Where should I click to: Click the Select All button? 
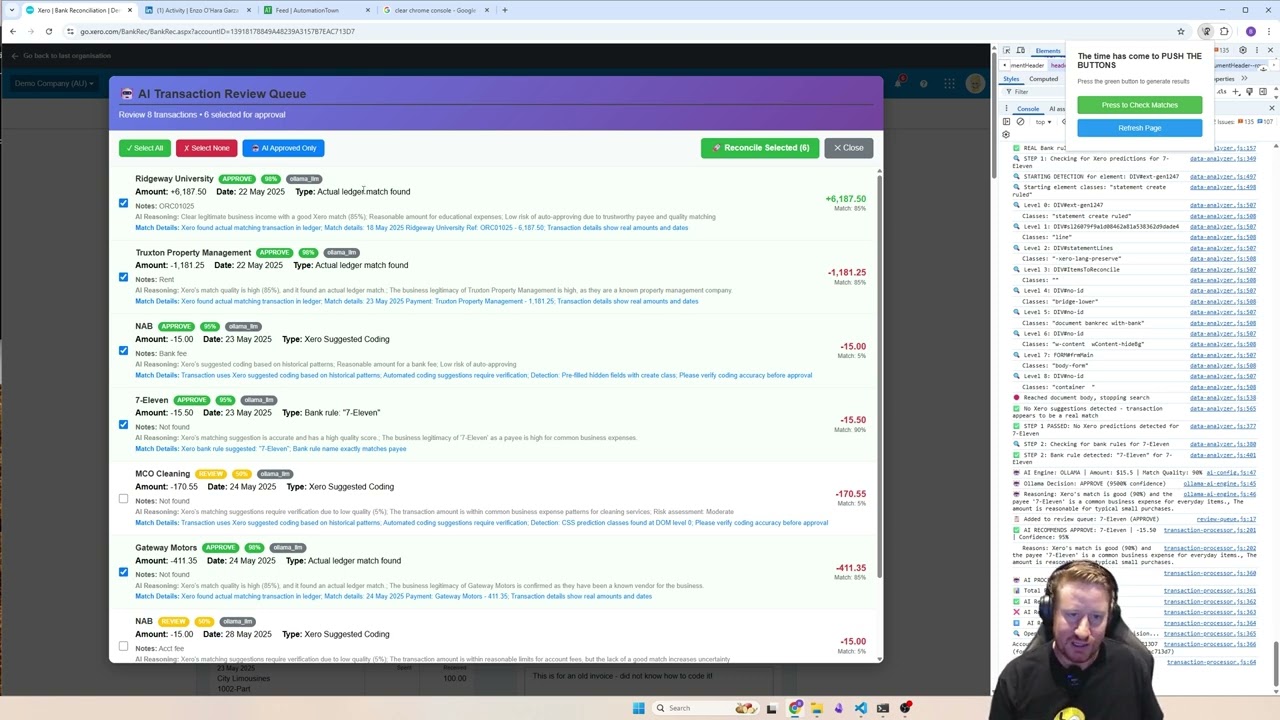click(145, 148)
